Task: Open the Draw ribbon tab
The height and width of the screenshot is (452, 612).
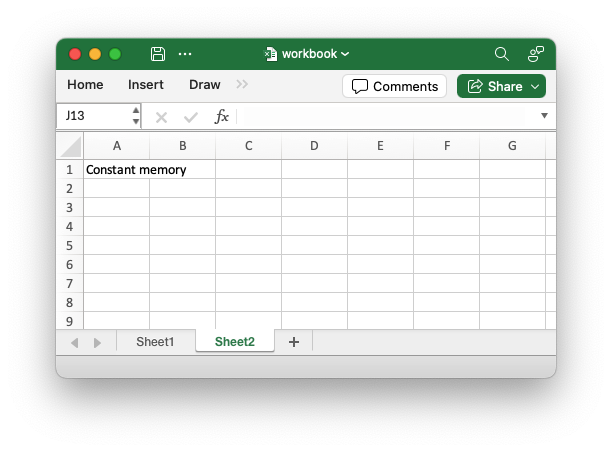Action: pyautogui.click(x=205, y=85)
